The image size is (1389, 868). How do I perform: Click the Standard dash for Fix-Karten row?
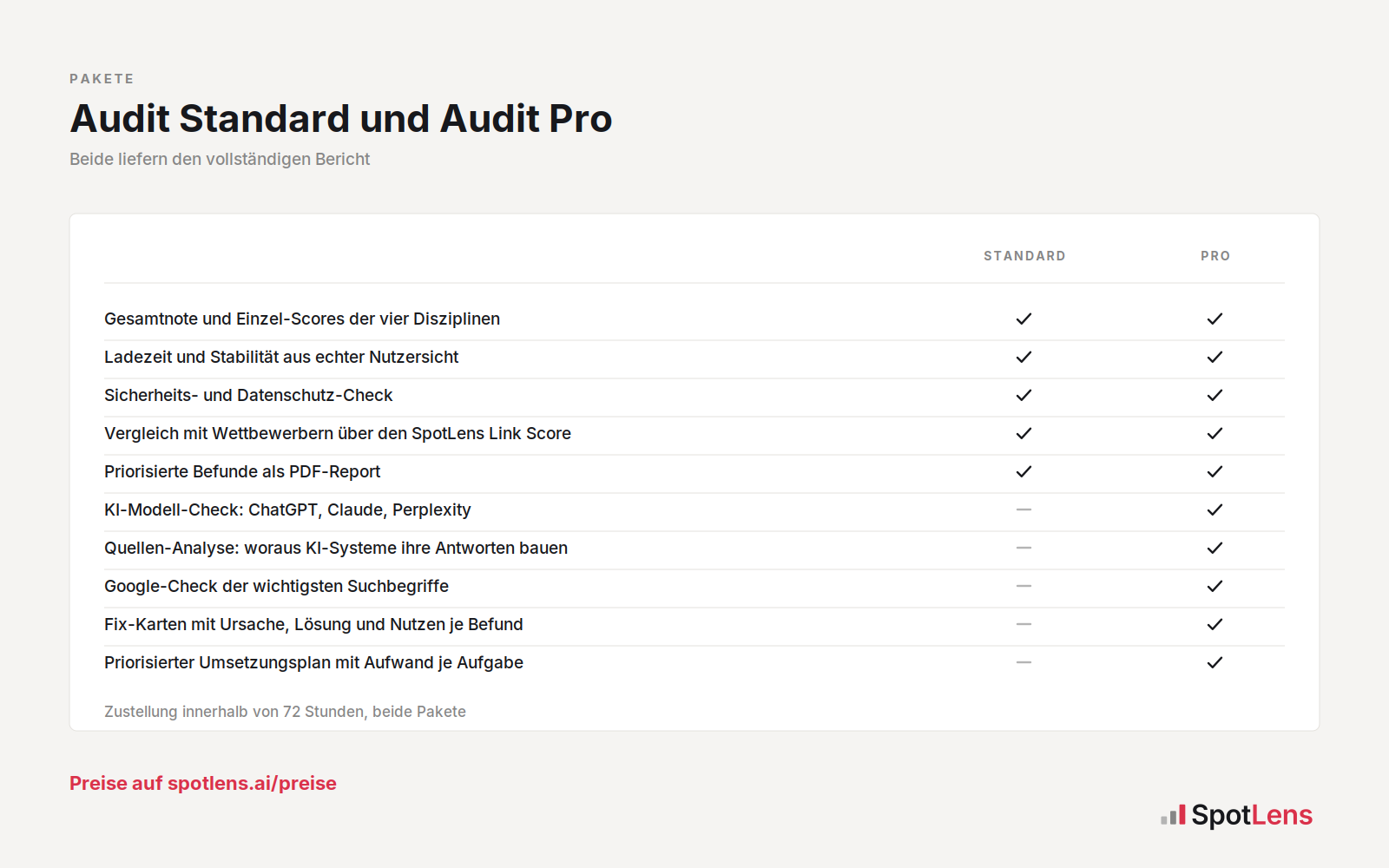pyautogui.click(x=1024, y=624)
